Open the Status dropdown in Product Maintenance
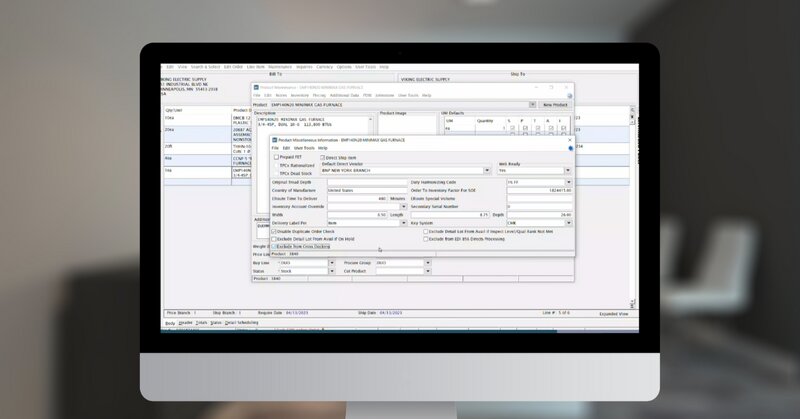 click(x=332, y=271)
